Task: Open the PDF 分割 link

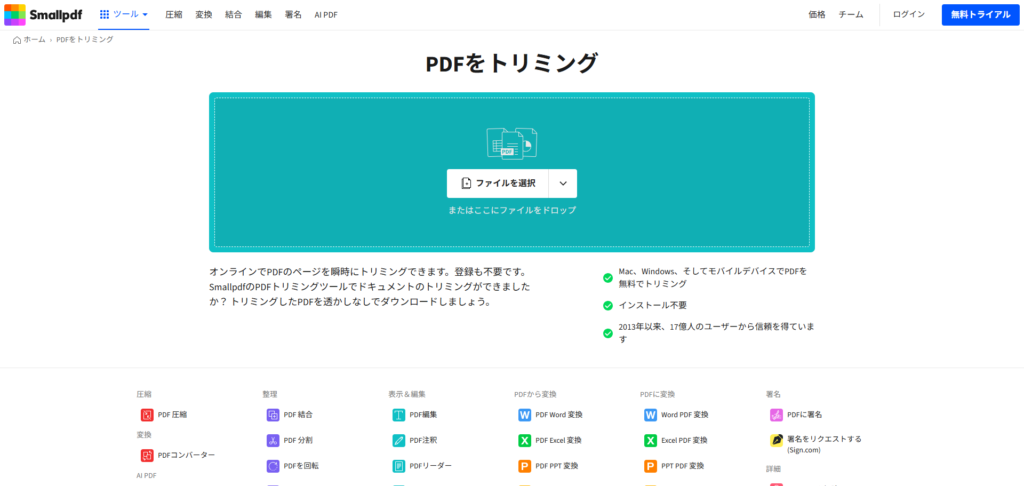Action: tap(298, 440)
